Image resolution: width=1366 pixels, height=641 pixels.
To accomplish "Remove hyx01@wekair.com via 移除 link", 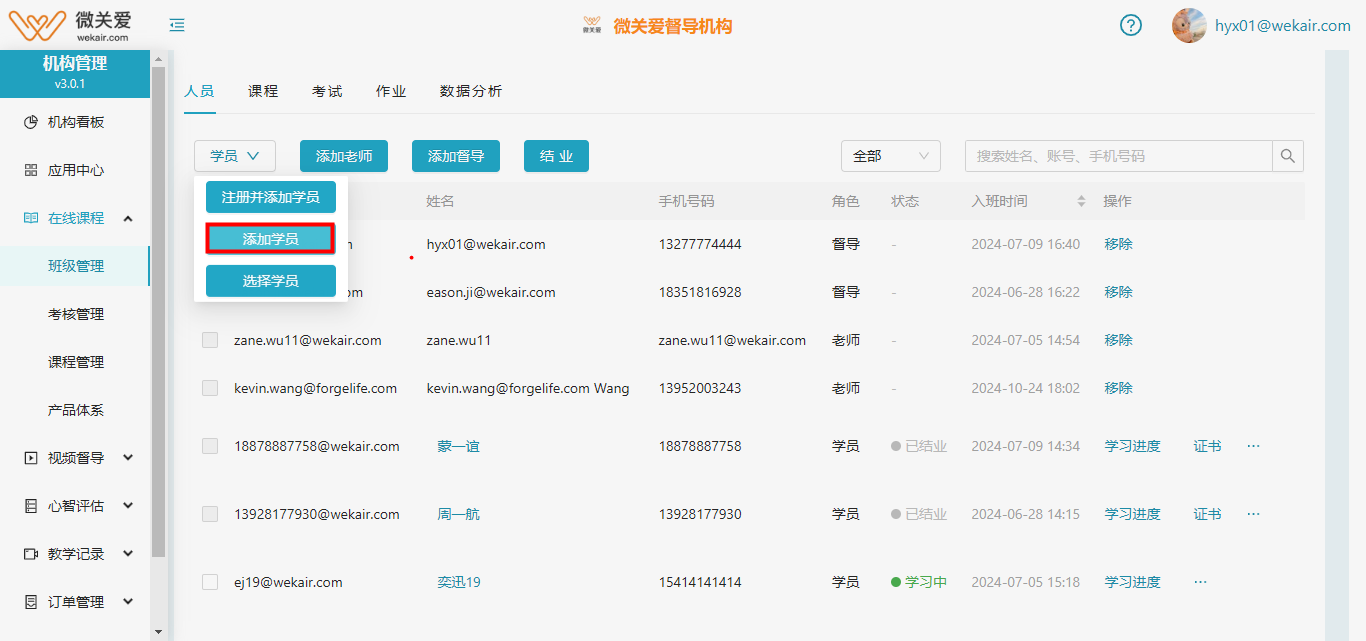I will [1118, 244].
